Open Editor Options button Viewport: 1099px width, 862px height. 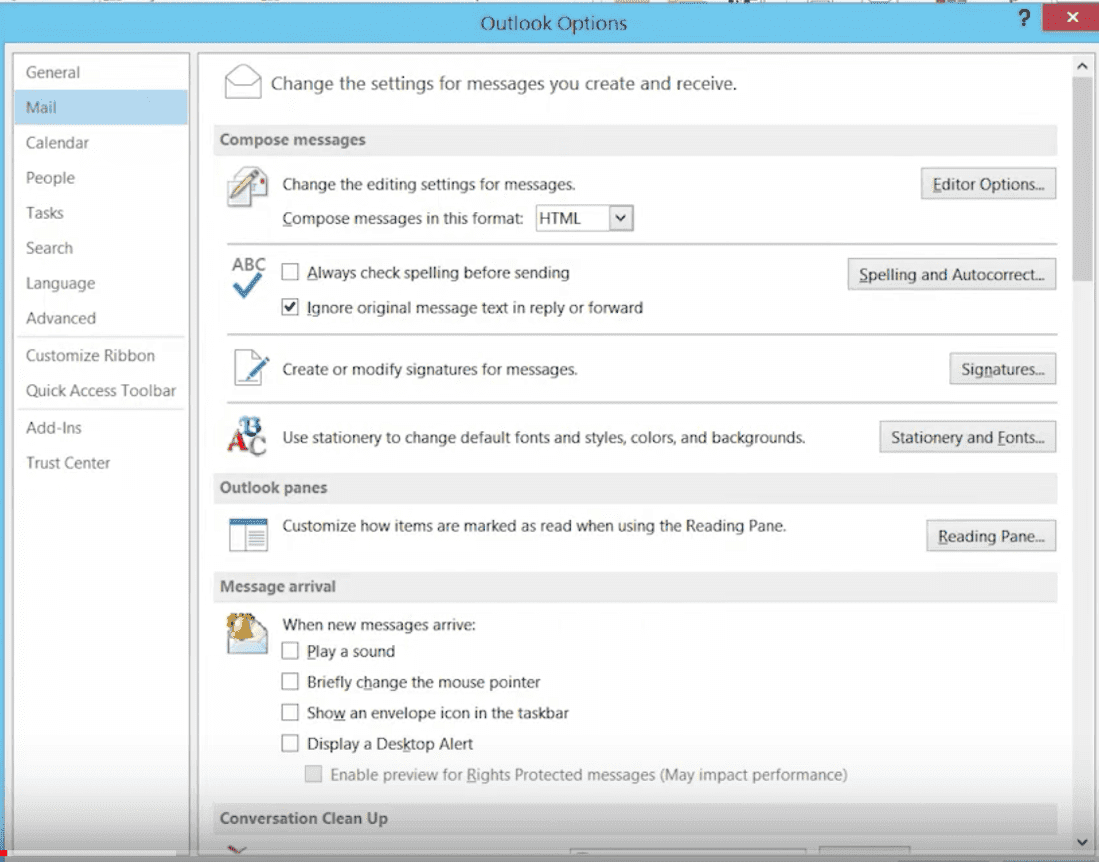(987, 184)
